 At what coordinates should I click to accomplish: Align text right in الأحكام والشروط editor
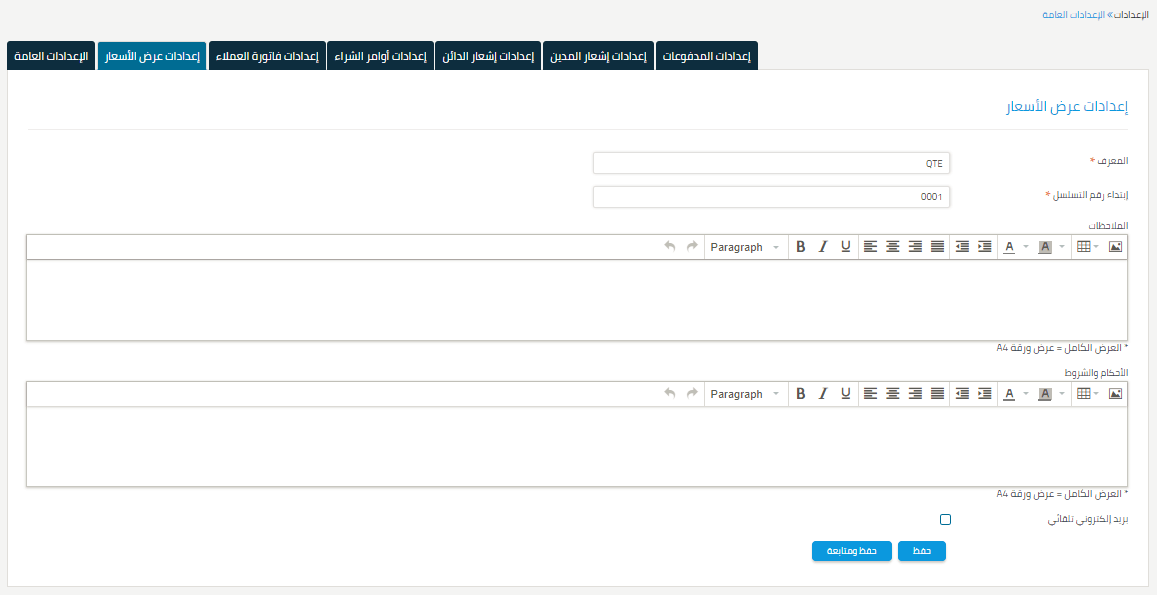click(x=915, y=394)
